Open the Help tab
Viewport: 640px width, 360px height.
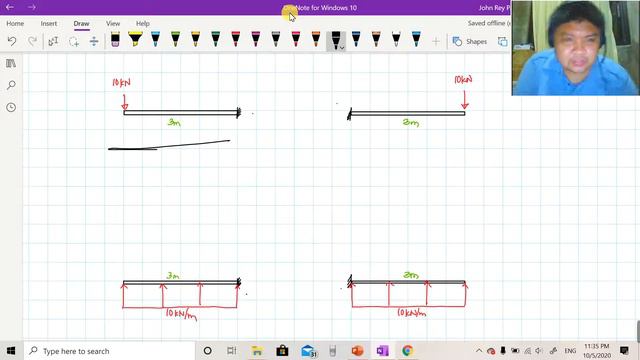pyautogui.click(x=142, y=23)
